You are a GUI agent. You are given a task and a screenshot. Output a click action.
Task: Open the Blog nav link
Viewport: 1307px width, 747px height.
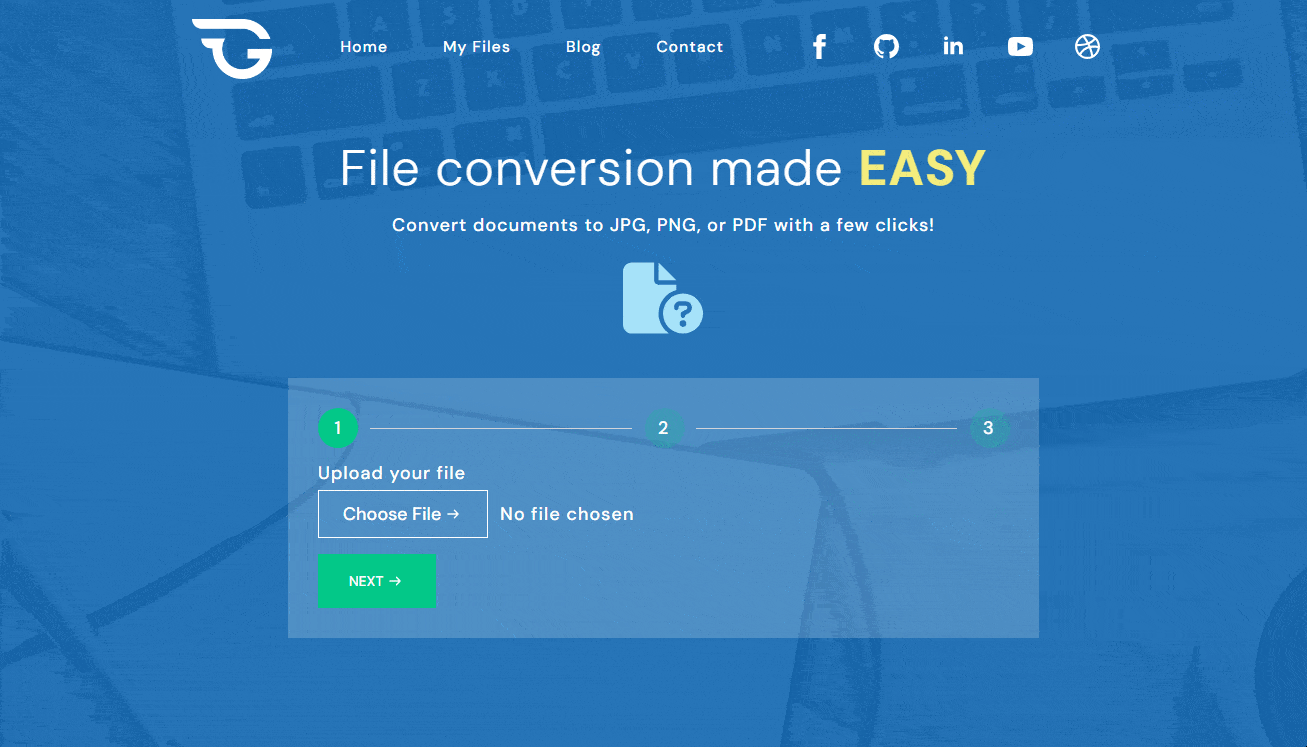(583, 47)
